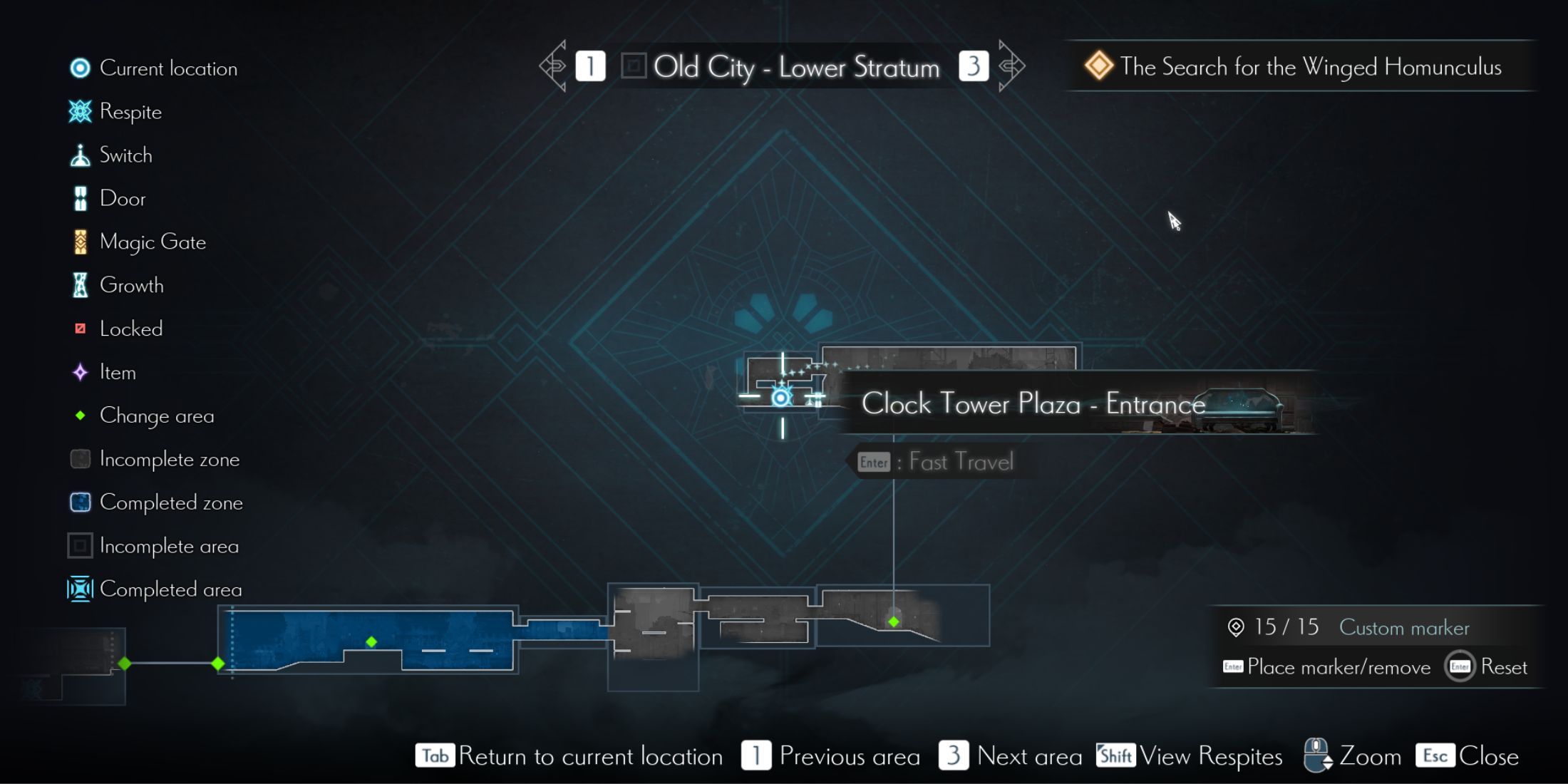
Task: Click the Growth map icon
Action: 79,285
